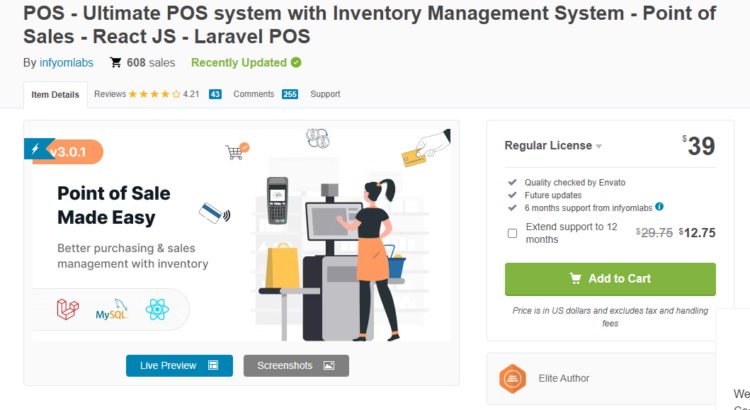Click the MySQL logo icon
The width and height of the screenshot is (750, 410).
click(112, 310)
